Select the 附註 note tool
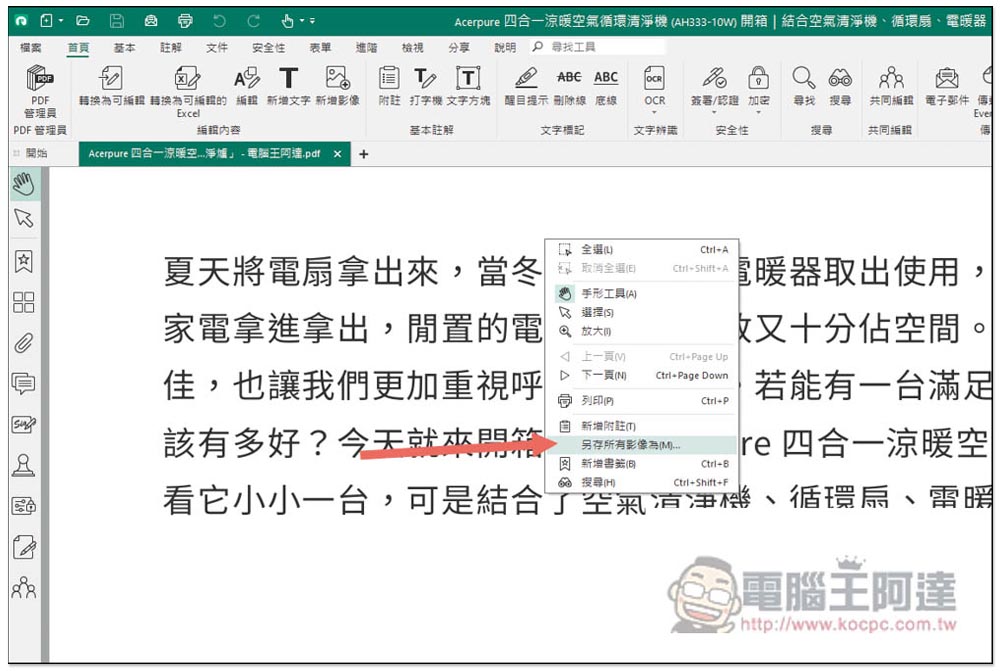The width and height of the screenshot is (1000, 671). tap(389, 85)
